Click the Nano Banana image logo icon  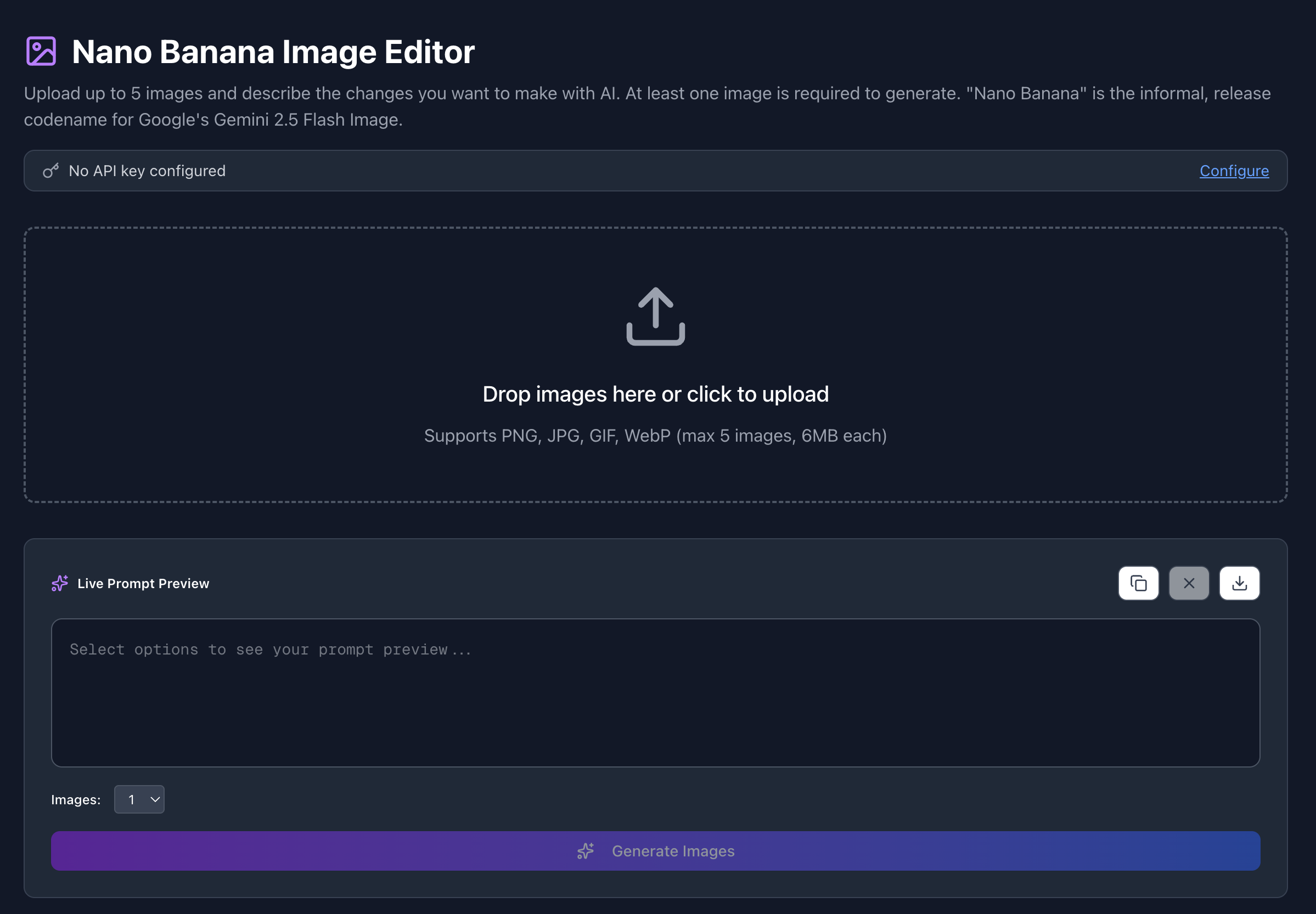coord(41,52)
